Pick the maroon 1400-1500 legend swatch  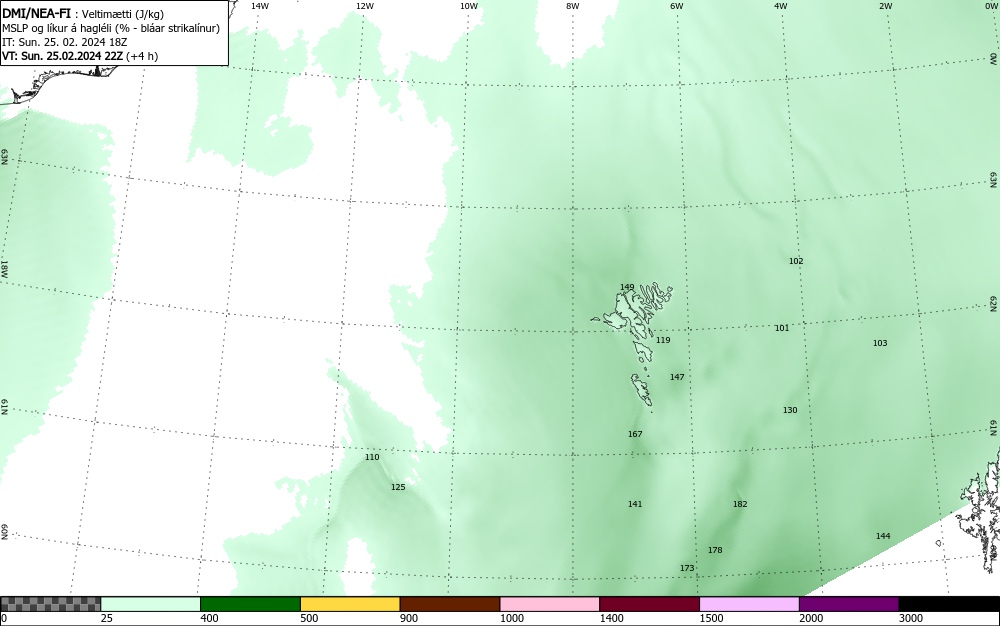[649, 604]
